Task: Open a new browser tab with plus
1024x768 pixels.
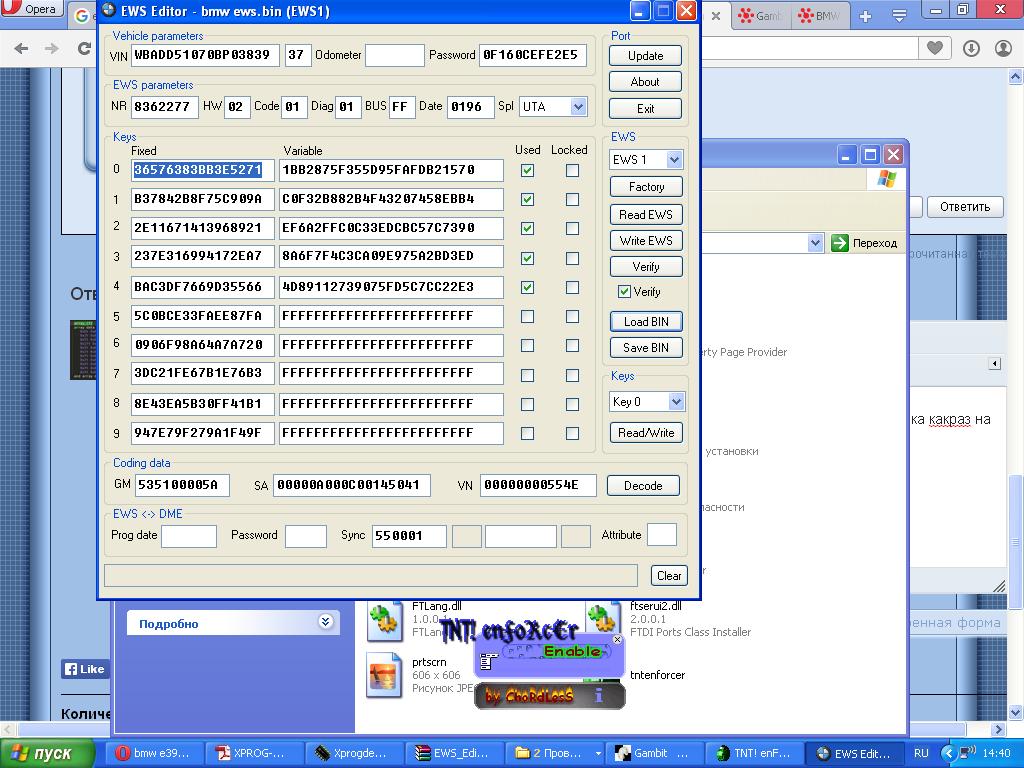Action: point(865,16)
